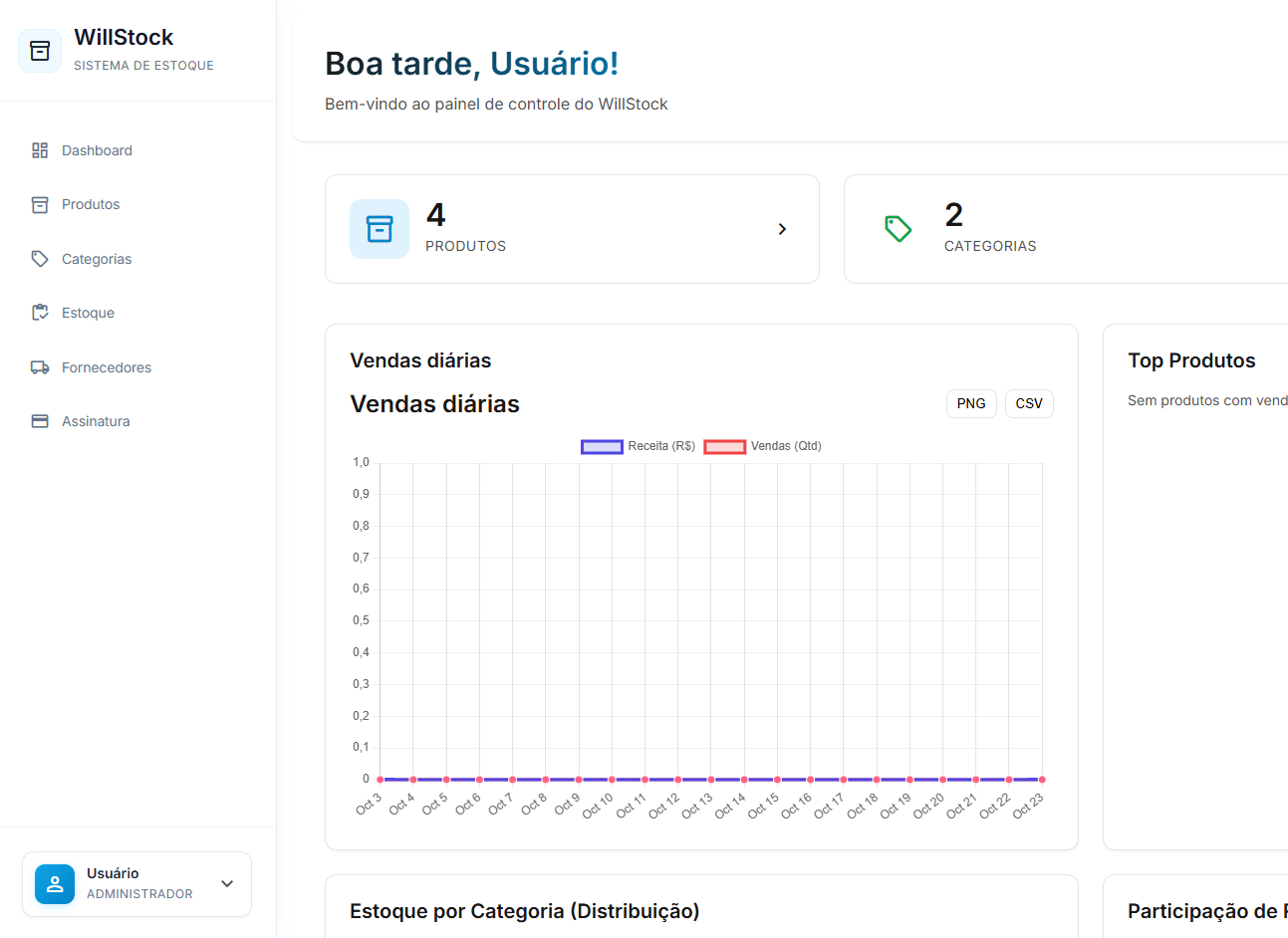Screen dimensions: 1288x938
Task: Click the Fornecedores truck icon
Action: click(x=40, y=367)
